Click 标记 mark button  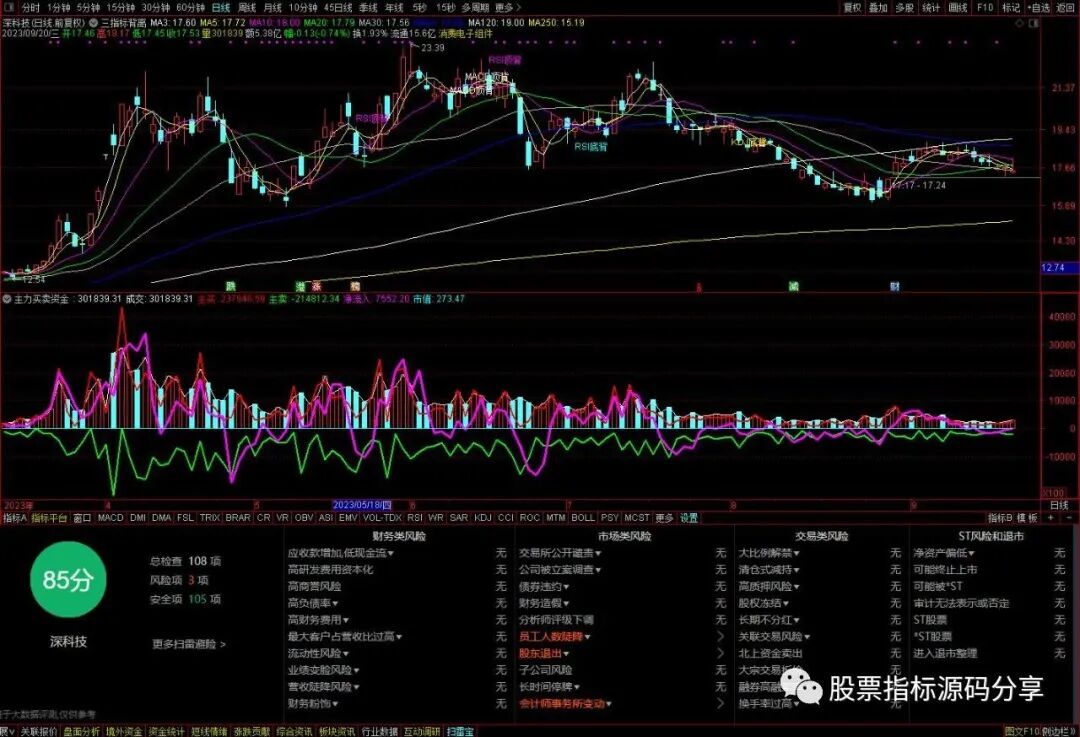(1010, 8)
